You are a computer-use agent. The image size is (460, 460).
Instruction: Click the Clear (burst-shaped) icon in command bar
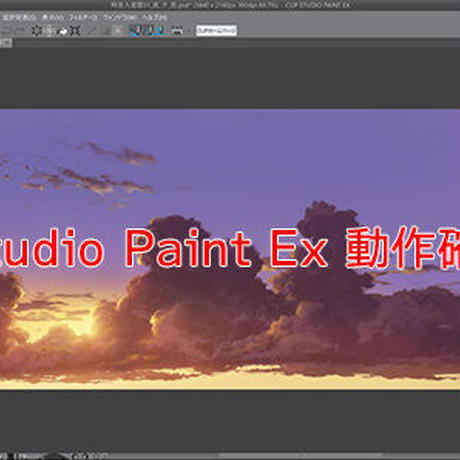[37, 31]
